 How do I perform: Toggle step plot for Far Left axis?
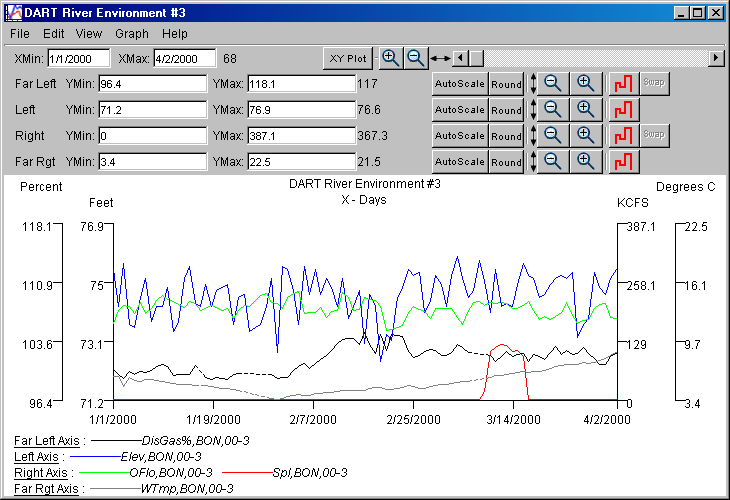(623, 84)
